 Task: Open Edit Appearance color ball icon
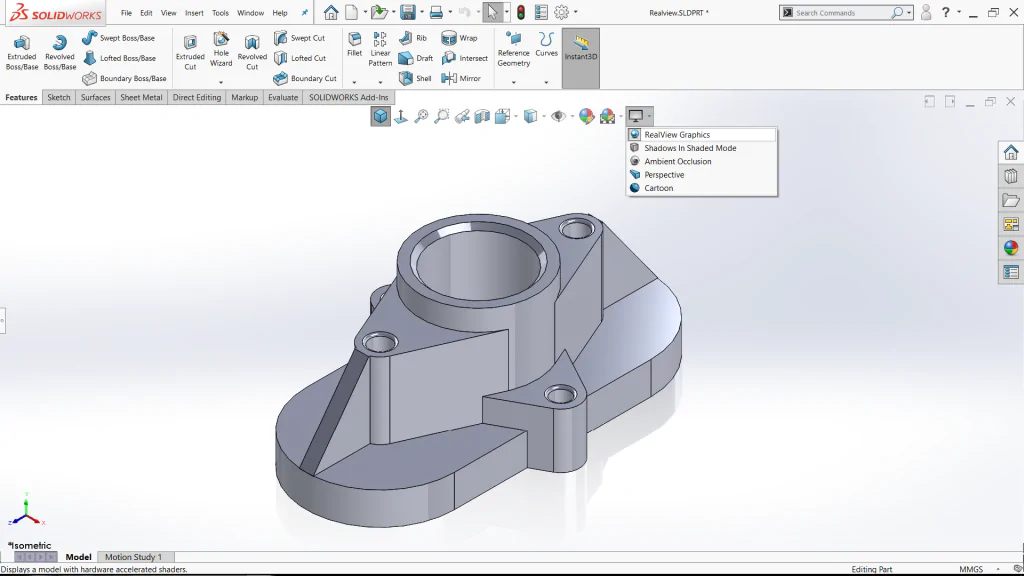[x=586, y=116]
